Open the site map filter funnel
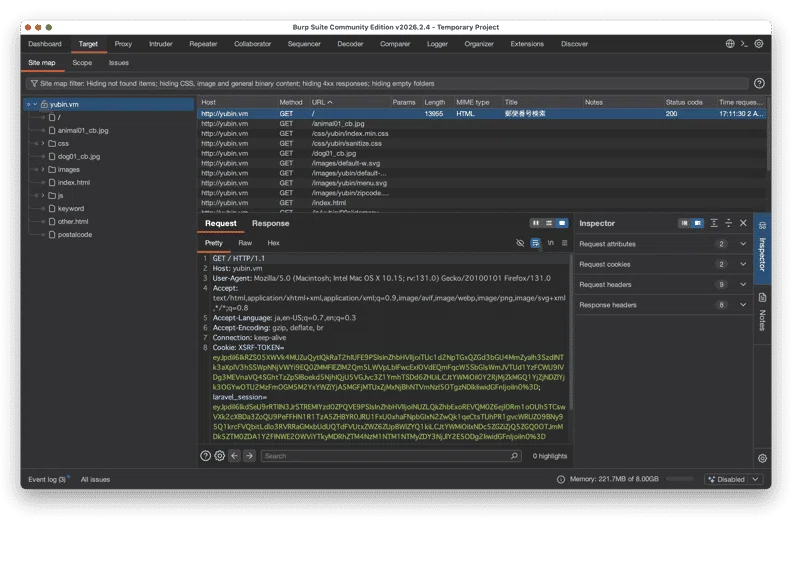Image resolution: width=792 pixels, height=580 pixels. [x=34, y=83]
